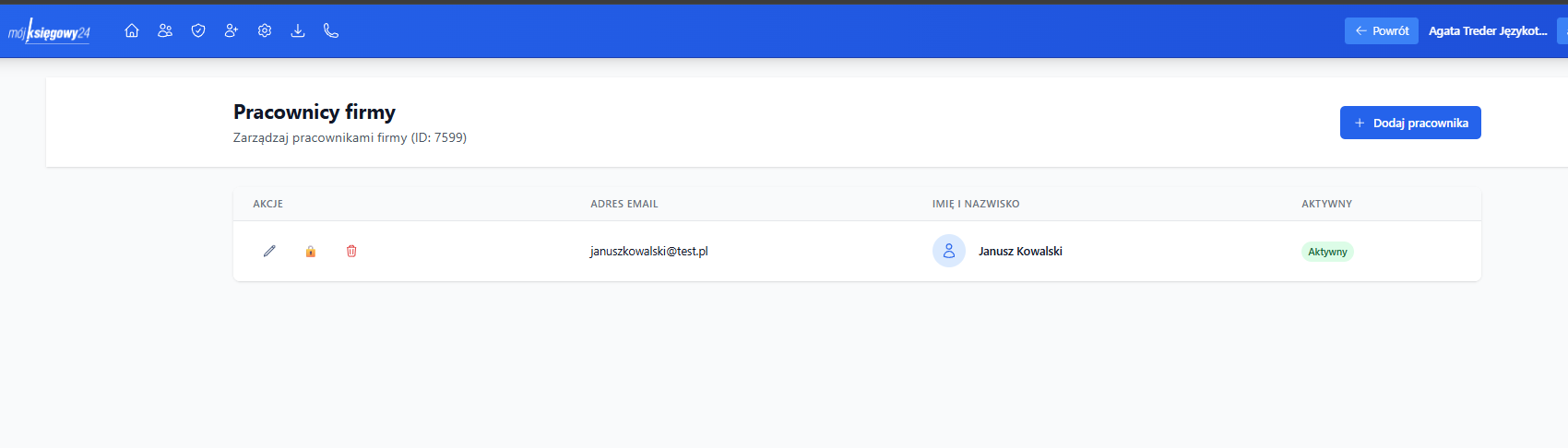Open settings via the gear icon

(265, 30)
